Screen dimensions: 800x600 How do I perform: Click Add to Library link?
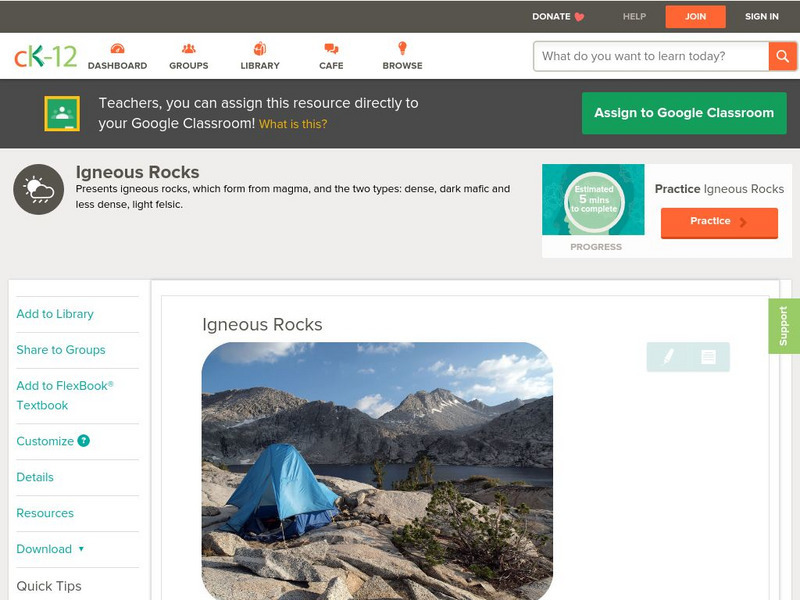[x=55, y=314]
